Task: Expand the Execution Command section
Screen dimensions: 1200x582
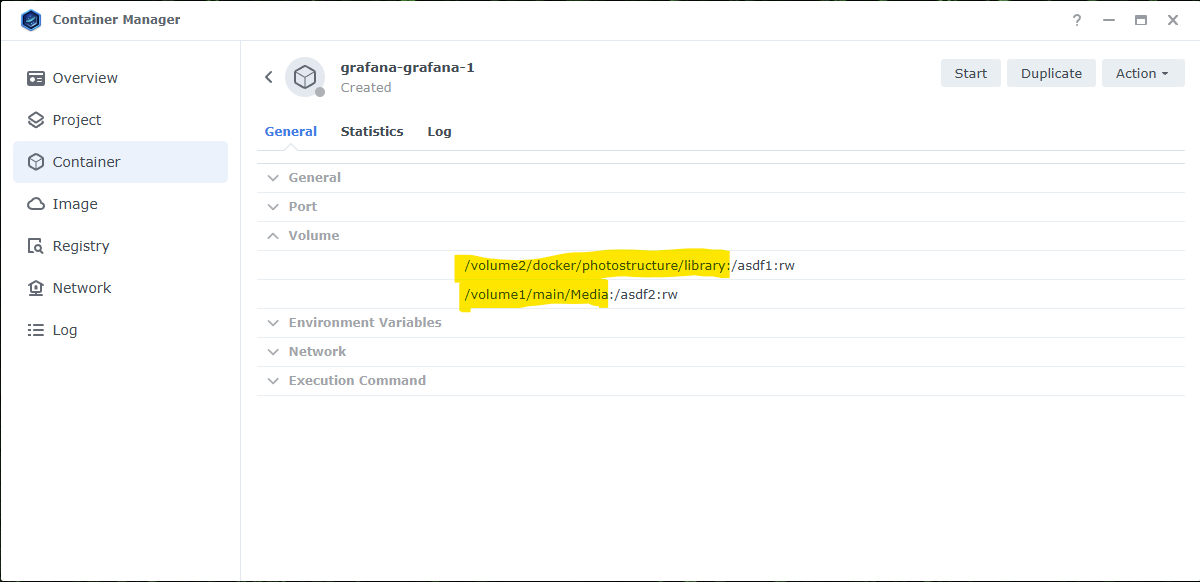Action: coord(356,381)
